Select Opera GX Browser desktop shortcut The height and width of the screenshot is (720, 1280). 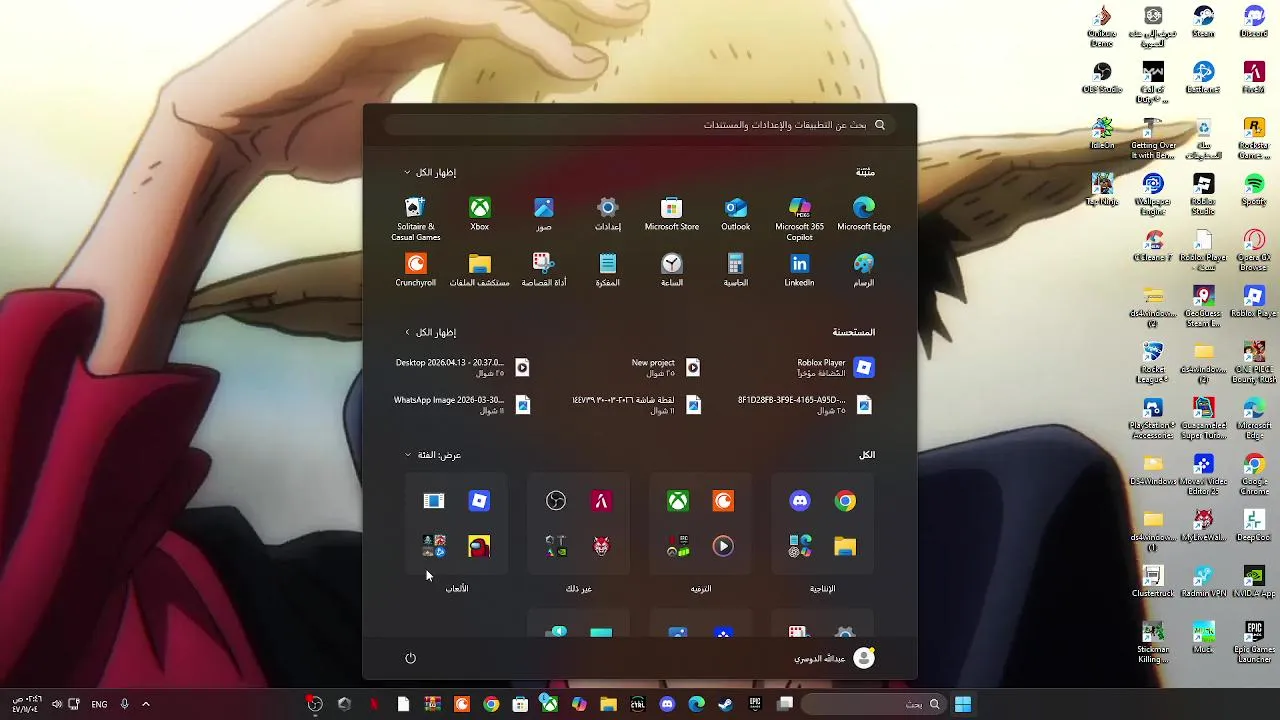[1254, 250]
